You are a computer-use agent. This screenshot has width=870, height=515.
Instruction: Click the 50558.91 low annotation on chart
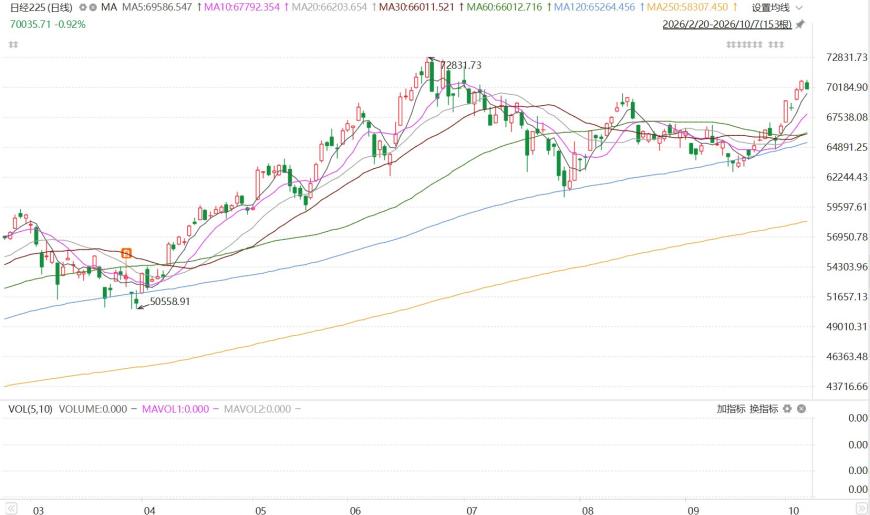click(170, 301)
